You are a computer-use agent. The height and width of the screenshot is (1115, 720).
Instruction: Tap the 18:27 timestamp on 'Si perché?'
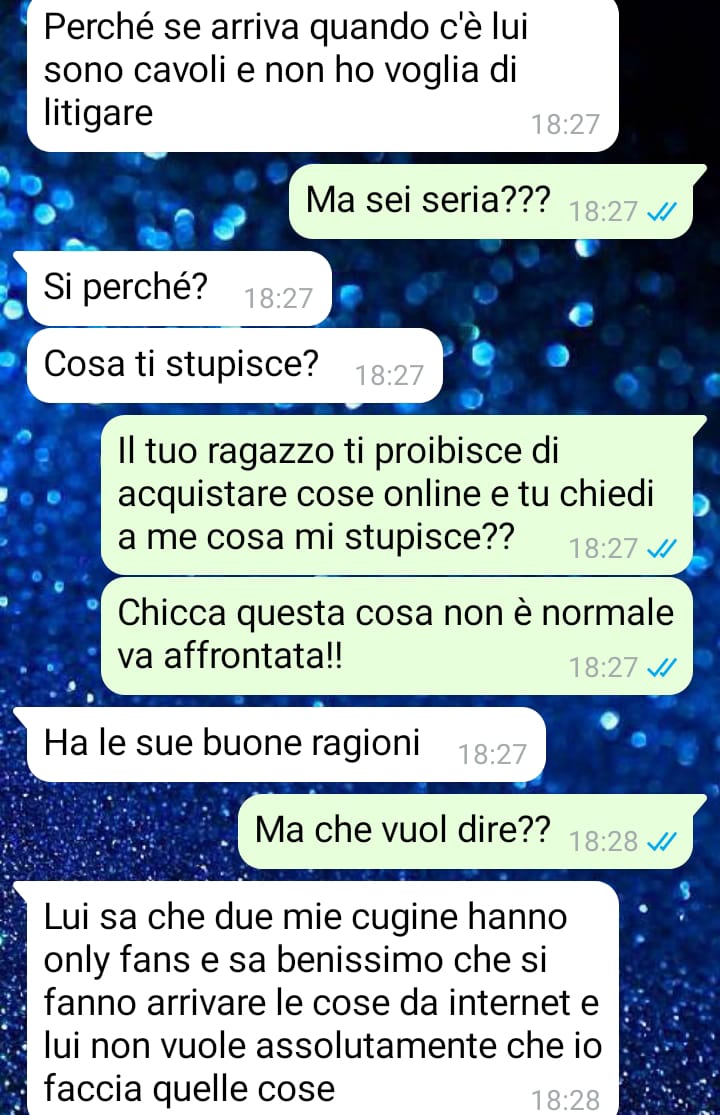coord(279,298)
